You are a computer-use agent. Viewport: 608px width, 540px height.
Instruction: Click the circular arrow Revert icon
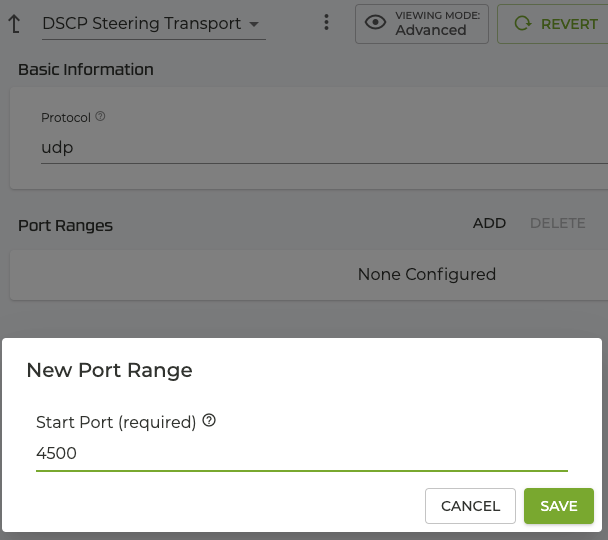(522, 23)
